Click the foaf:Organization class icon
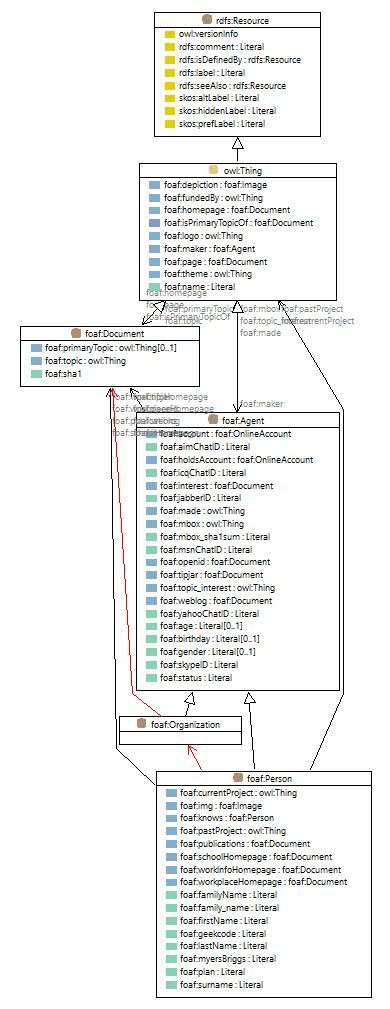The height and width of the screenshot is (1009, 390). pos(142,724)
